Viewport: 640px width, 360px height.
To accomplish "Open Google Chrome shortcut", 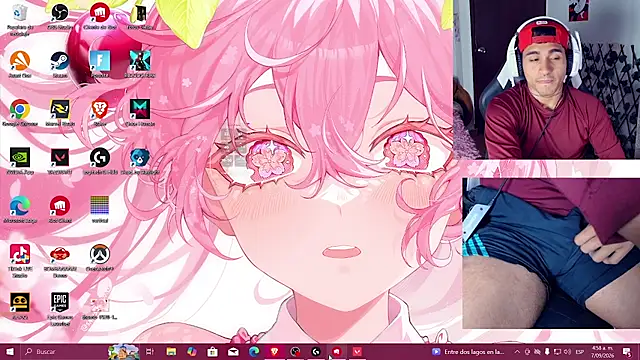I will pos(20,113).
